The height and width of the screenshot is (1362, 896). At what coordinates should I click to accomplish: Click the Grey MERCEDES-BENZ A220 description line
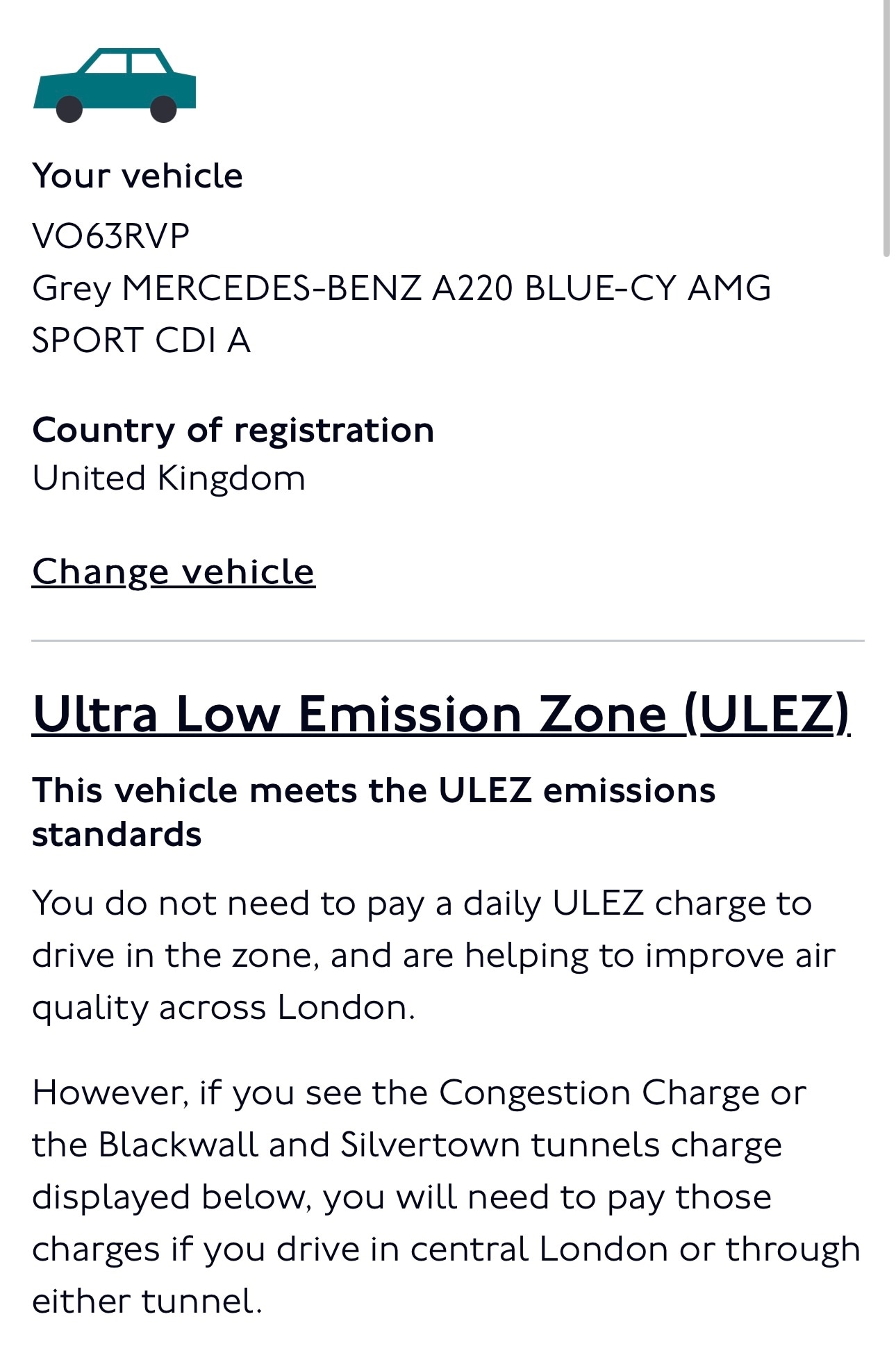click(401, 288)
